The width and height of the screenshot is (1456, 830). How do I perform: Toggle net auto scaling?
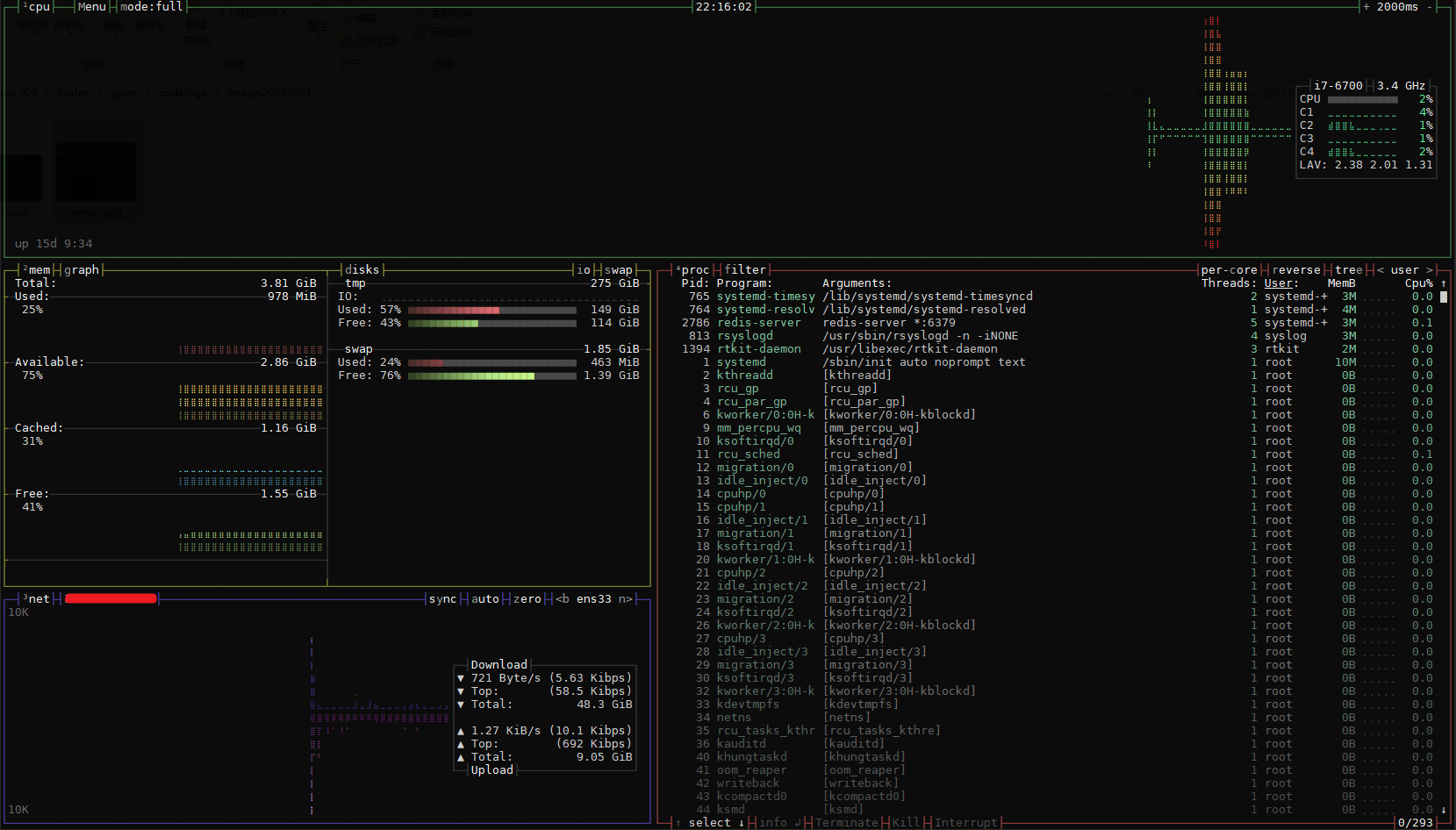pos(485,599)
